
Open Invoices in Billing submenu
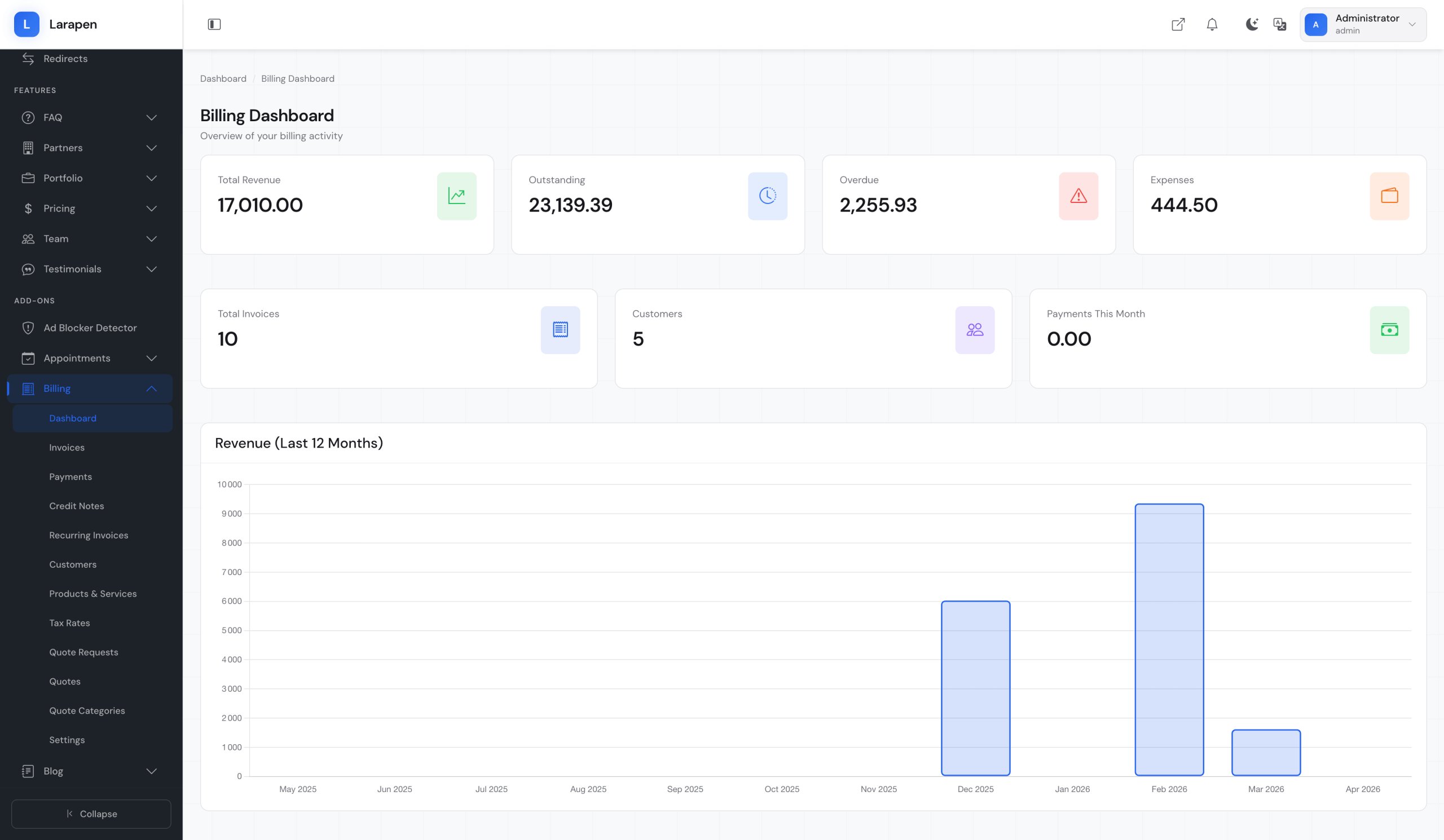pos(67,447)
